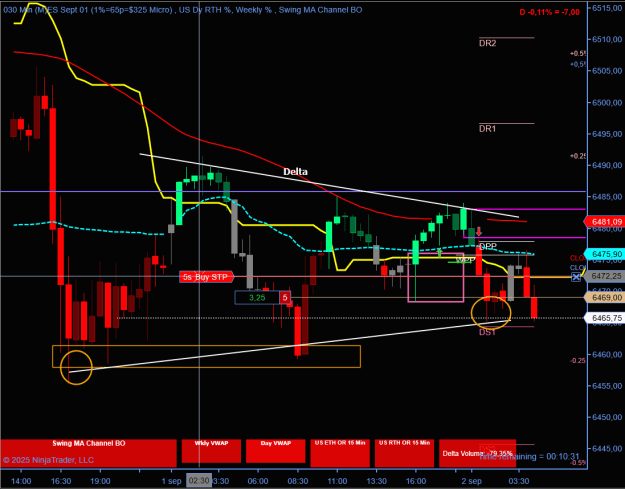Click the 11:00 time axis label

[x=337, y=481]
